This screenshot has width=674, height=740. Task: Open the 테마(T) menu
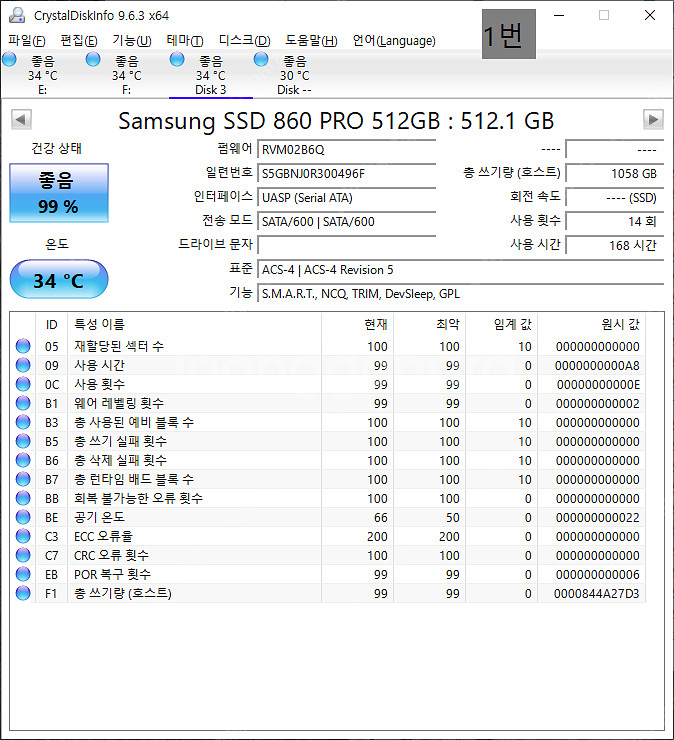(x=185, y=41)
